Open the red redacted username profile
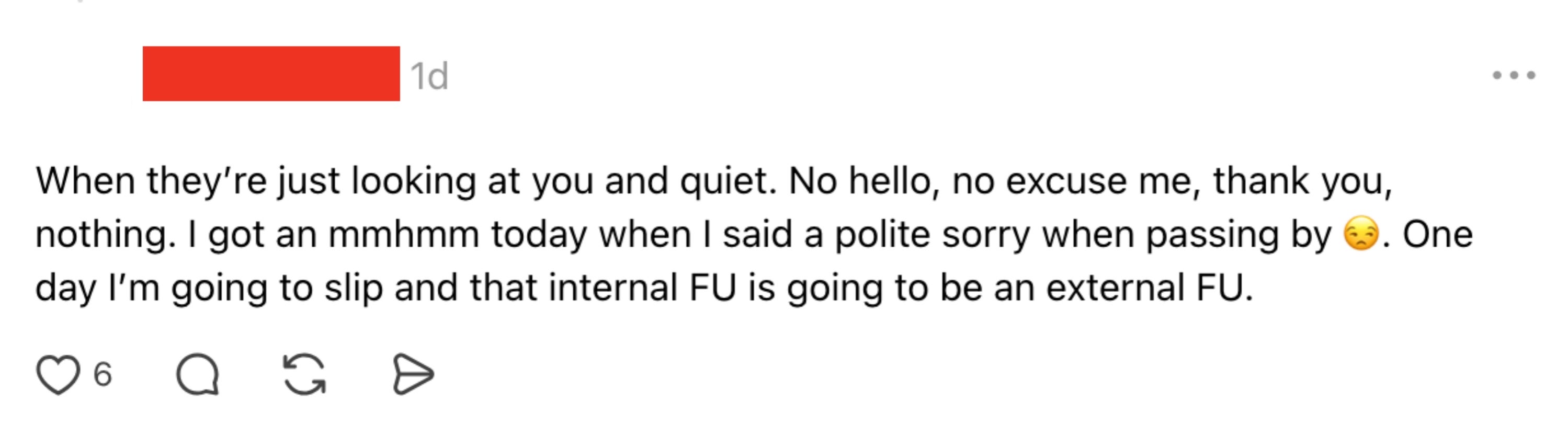Screen dimensions: 1568x425 tap(271, 74)
